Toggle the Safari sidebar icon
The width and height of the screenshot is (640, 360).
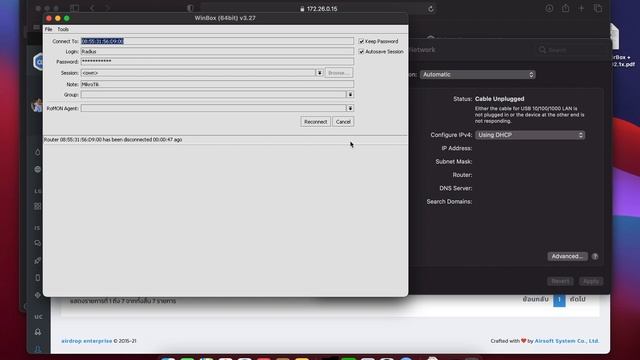point(74,8)
